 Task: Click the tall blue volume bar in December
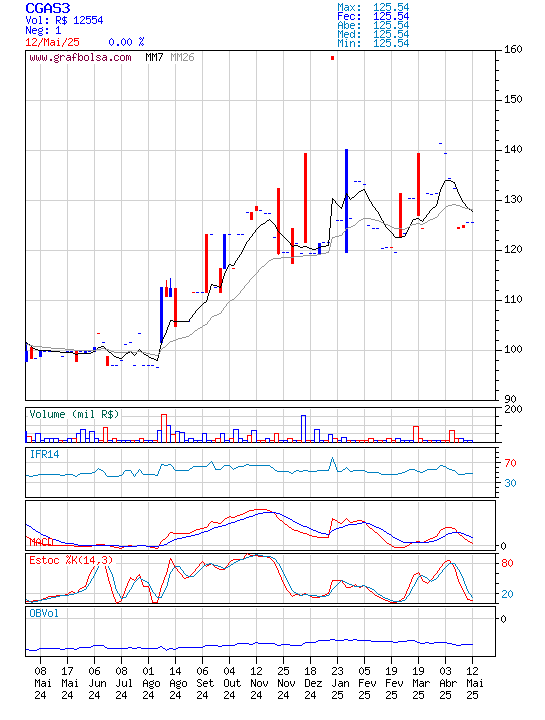tap(303, 428)
